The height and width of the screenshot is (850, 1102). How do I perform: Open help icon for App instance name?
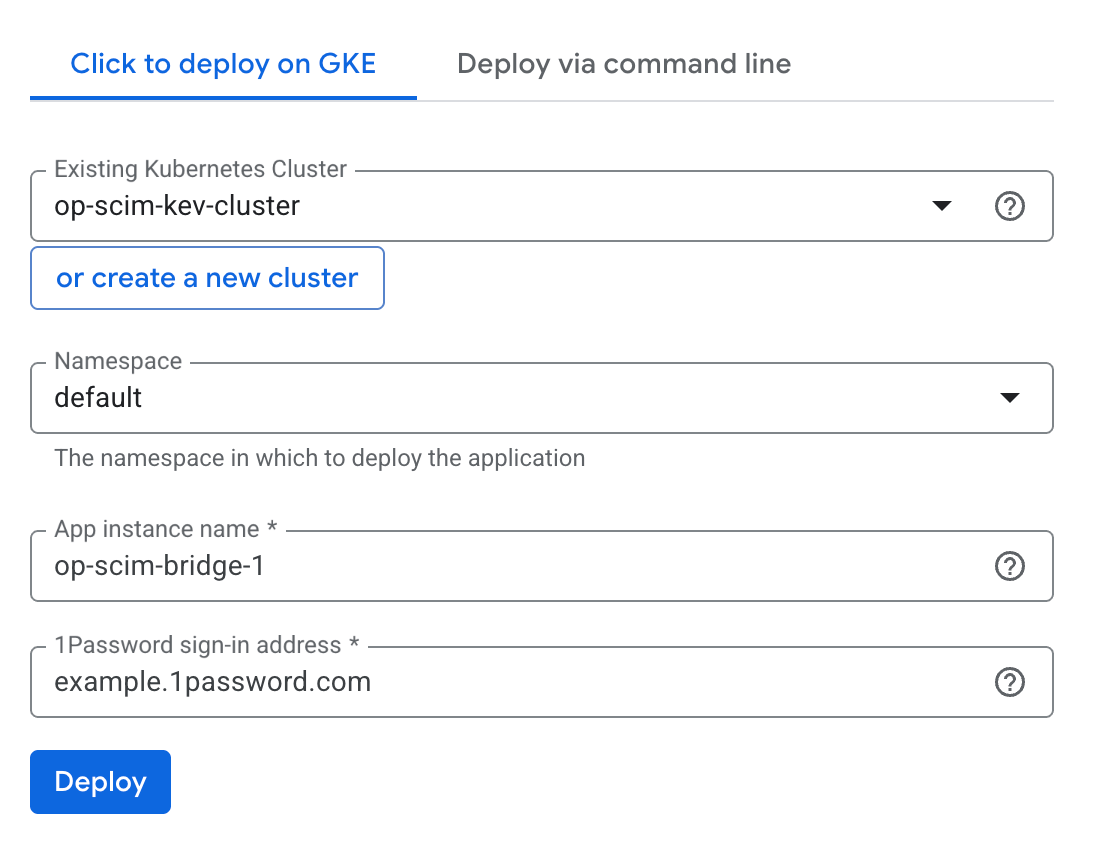pyautogui.click(x=1009, y=566)
